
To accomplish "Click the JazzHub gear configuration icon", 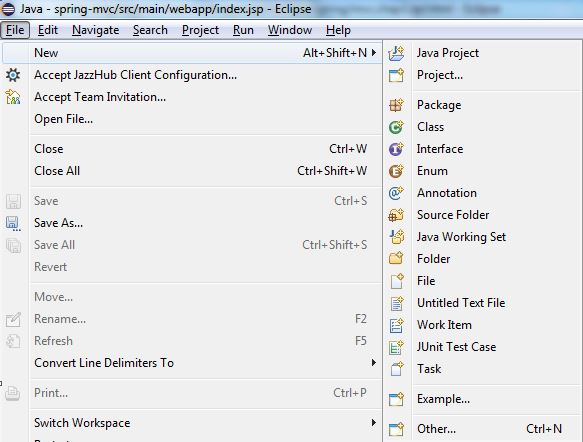I will (x=13, y=75).
